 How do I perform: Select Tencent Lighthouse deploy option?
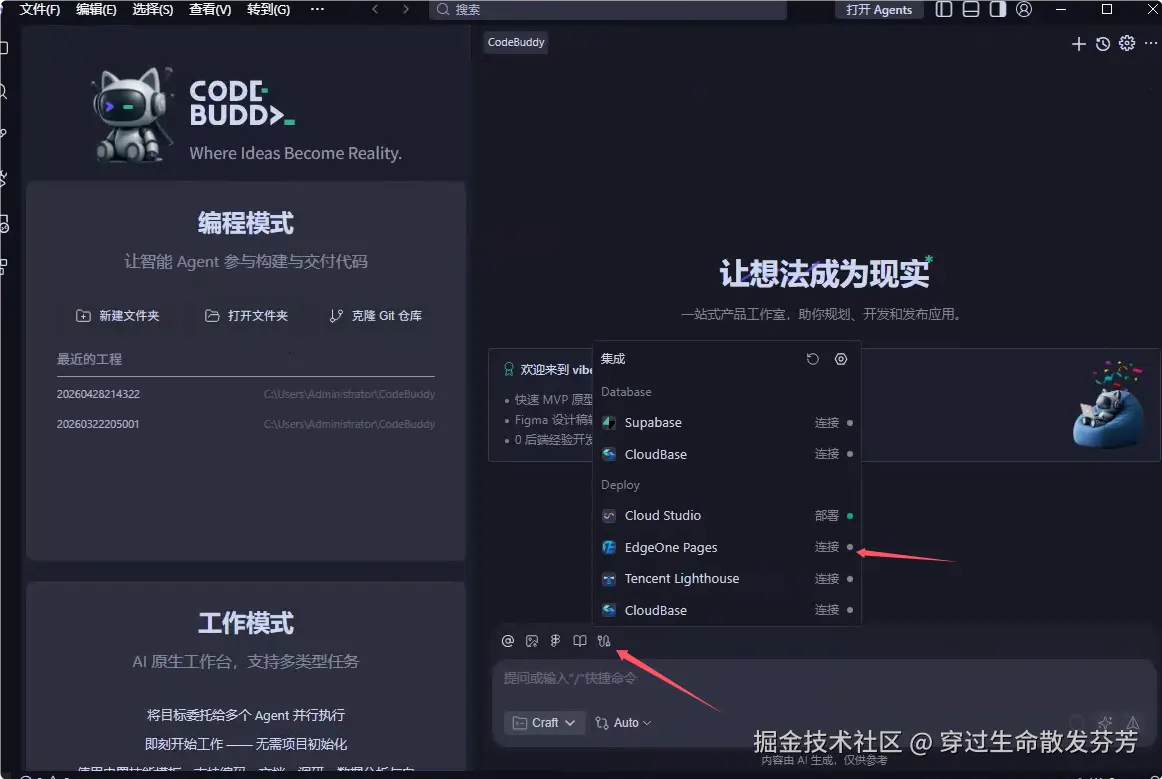682,579
